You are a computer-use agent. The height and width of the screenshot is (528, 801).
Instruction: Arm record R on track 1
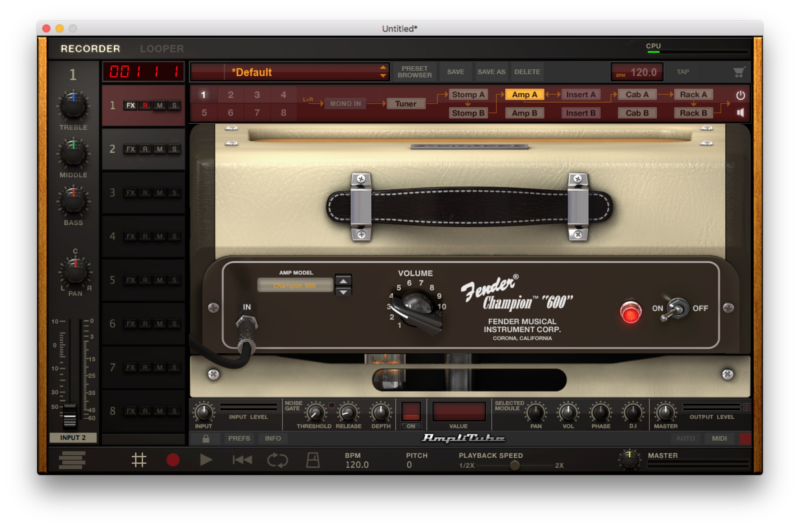coord(146,106)
